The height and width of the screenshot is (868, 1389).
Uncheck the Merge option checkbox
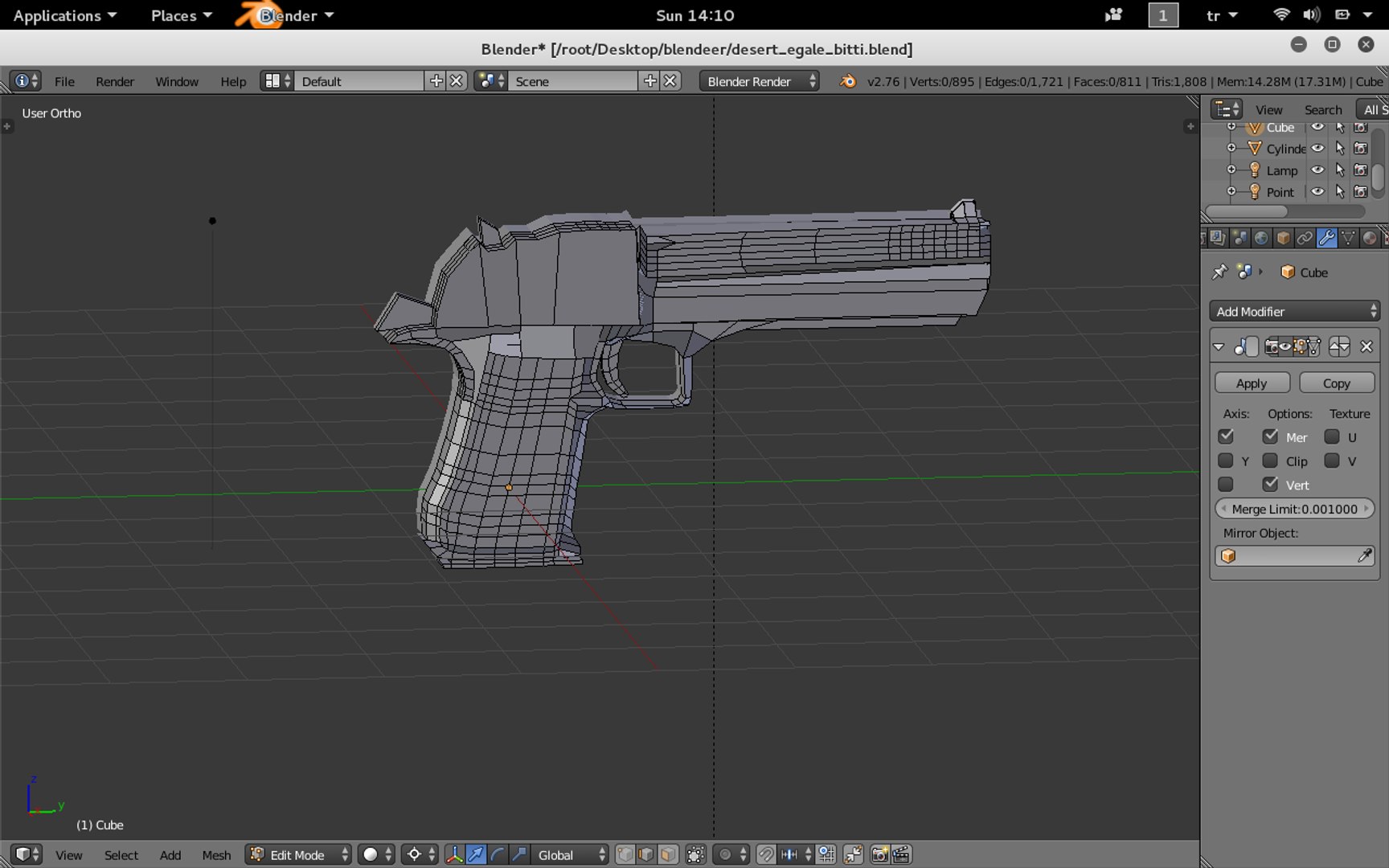pos(1270,436)
